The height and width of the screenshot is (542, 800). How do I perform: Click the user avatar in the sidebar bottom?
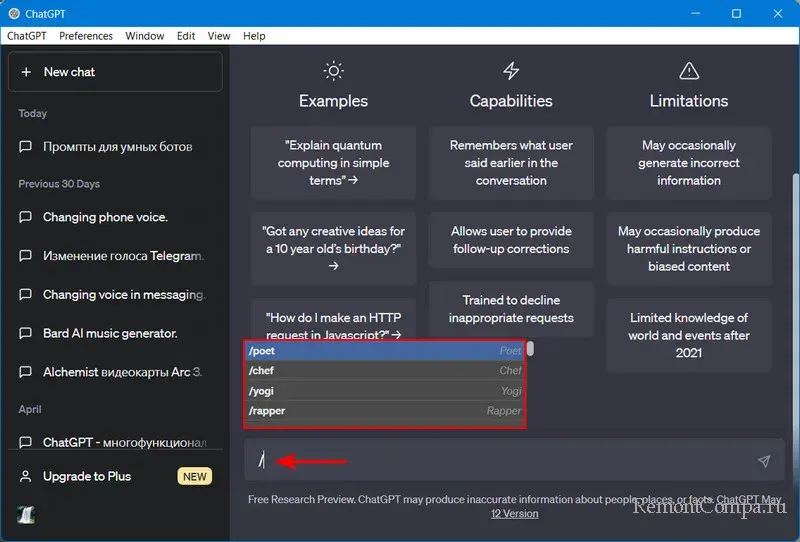[26, 513]
